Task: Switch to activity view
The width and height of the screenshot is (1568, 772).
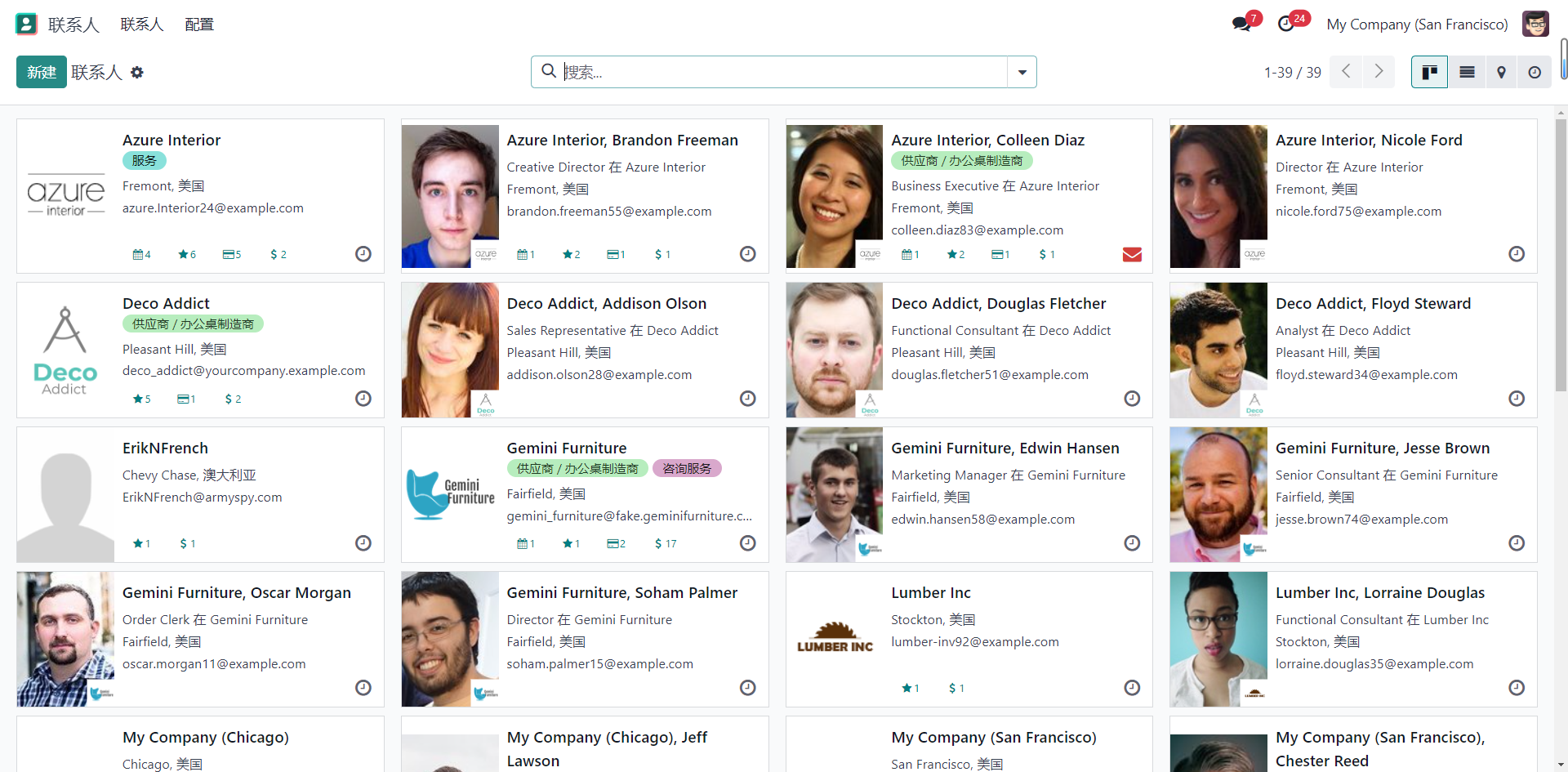Action: click(1535, 72)
